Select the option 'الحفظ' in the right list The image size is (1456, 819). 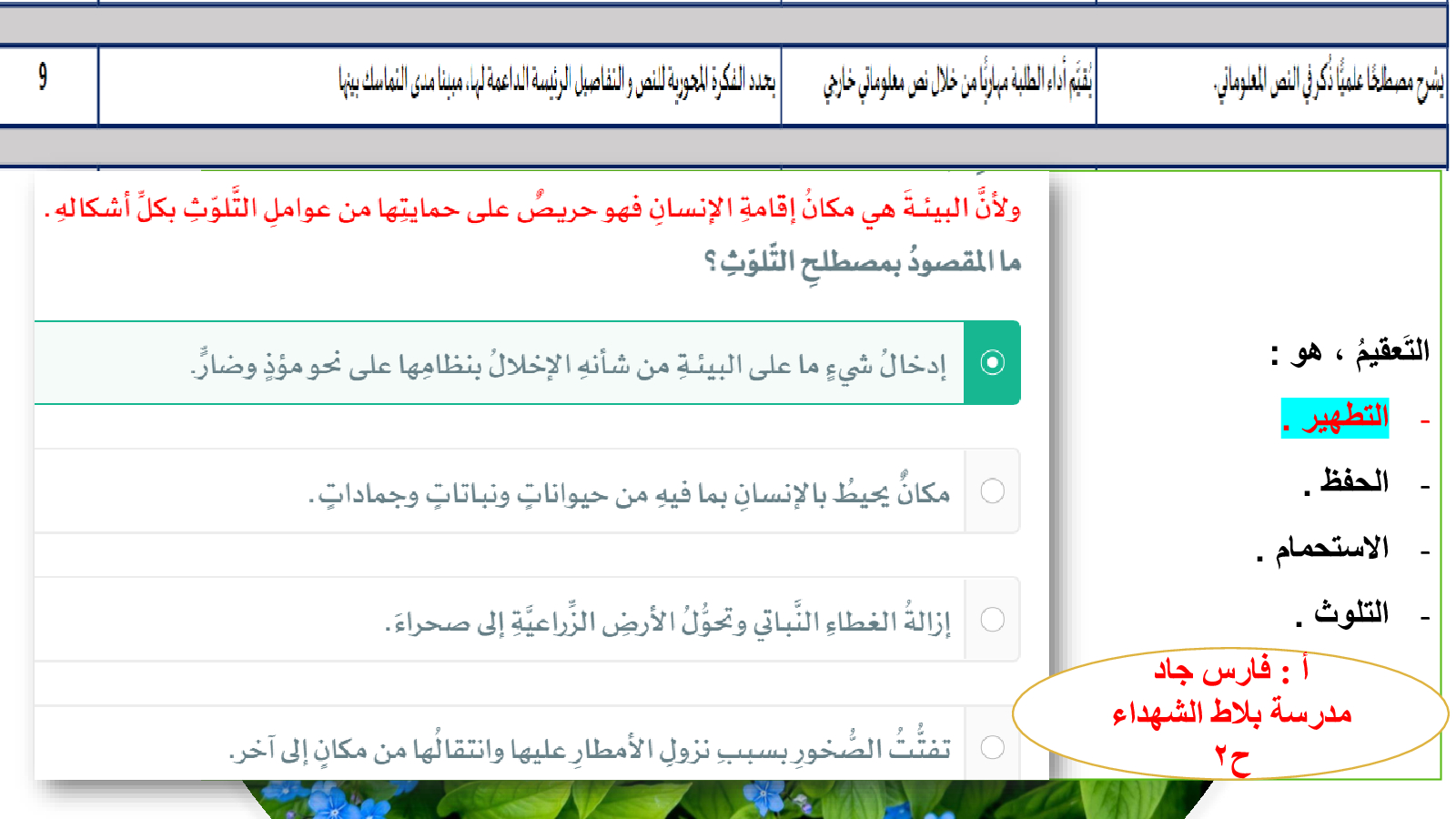coord(1347,482)
